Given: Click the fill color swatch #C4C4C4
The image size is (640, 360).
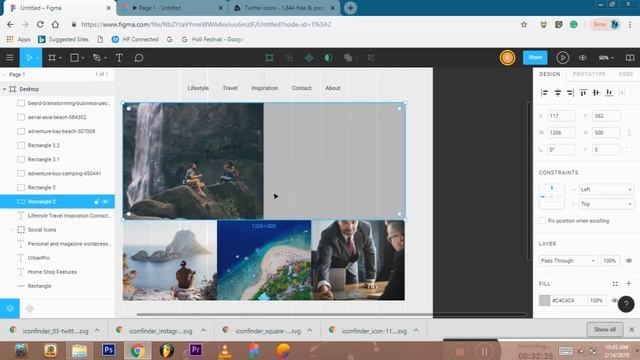Looking at the screenshot, I should [544, 300].
